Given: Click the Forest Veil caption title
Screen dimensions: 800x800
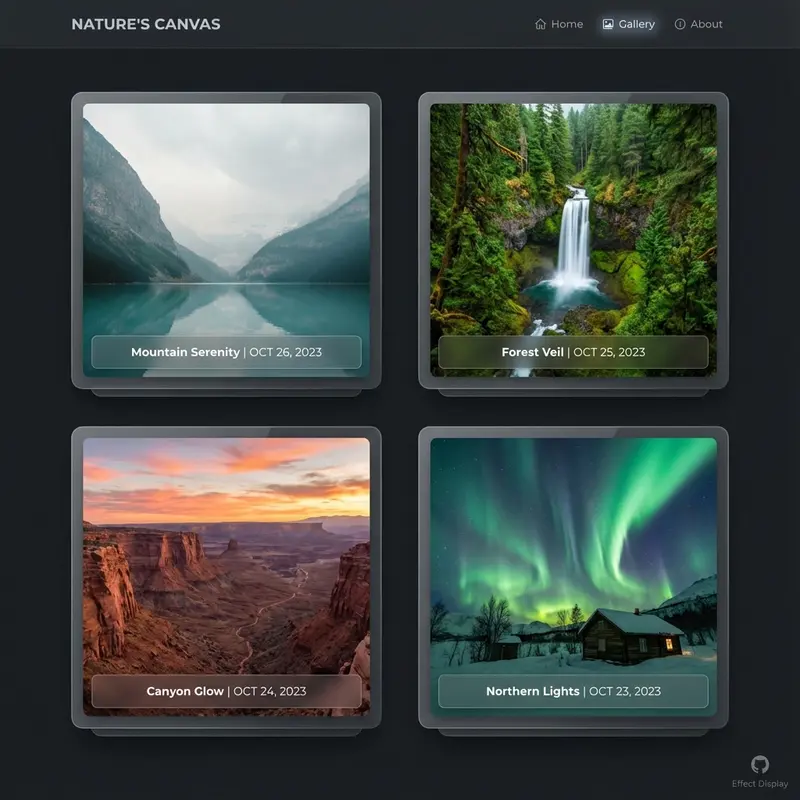Looking at the screenshot, I should pos(532,352).
